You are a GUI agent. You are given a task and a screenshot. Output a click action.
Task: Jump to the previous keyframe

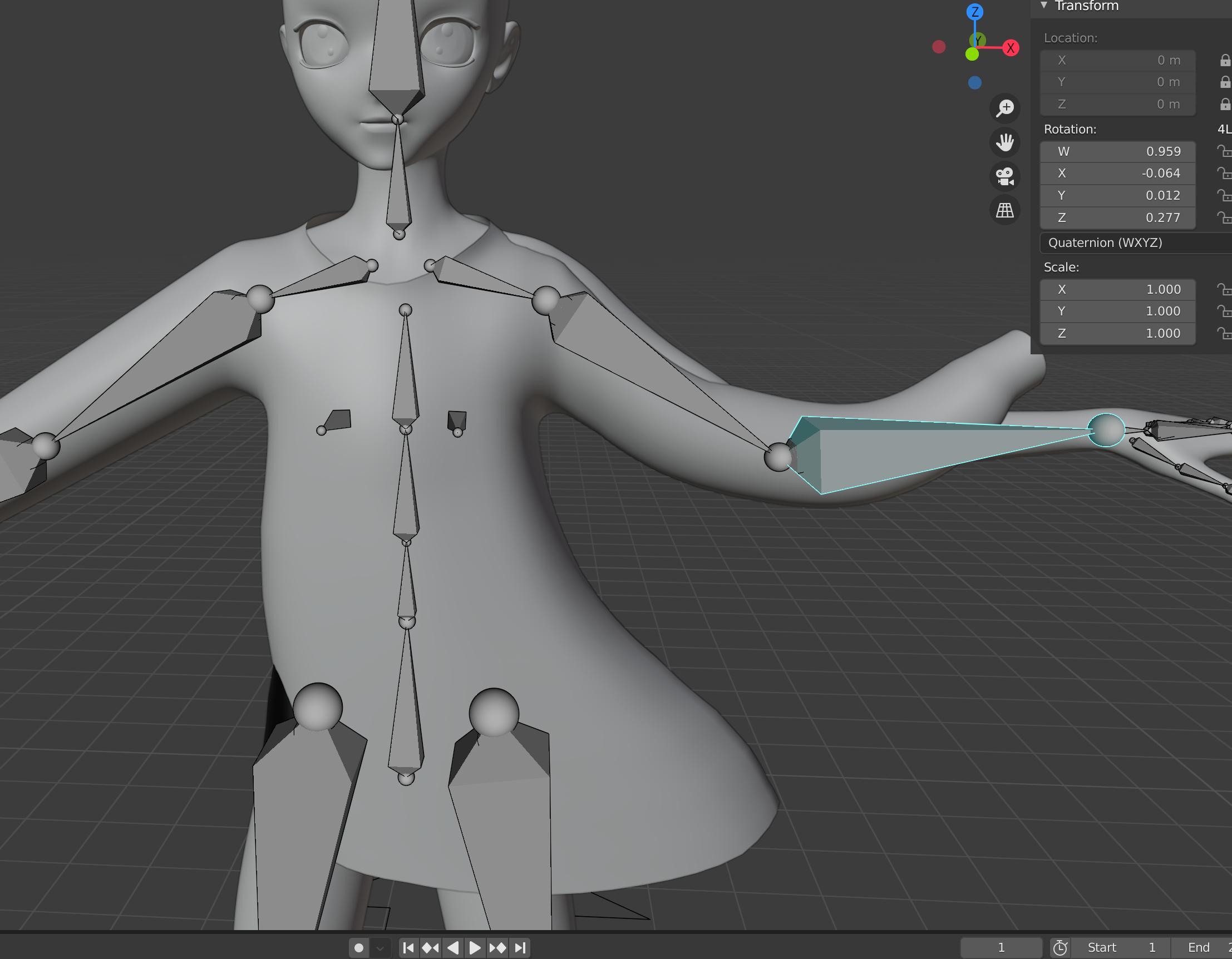click(x=430, y=948)
